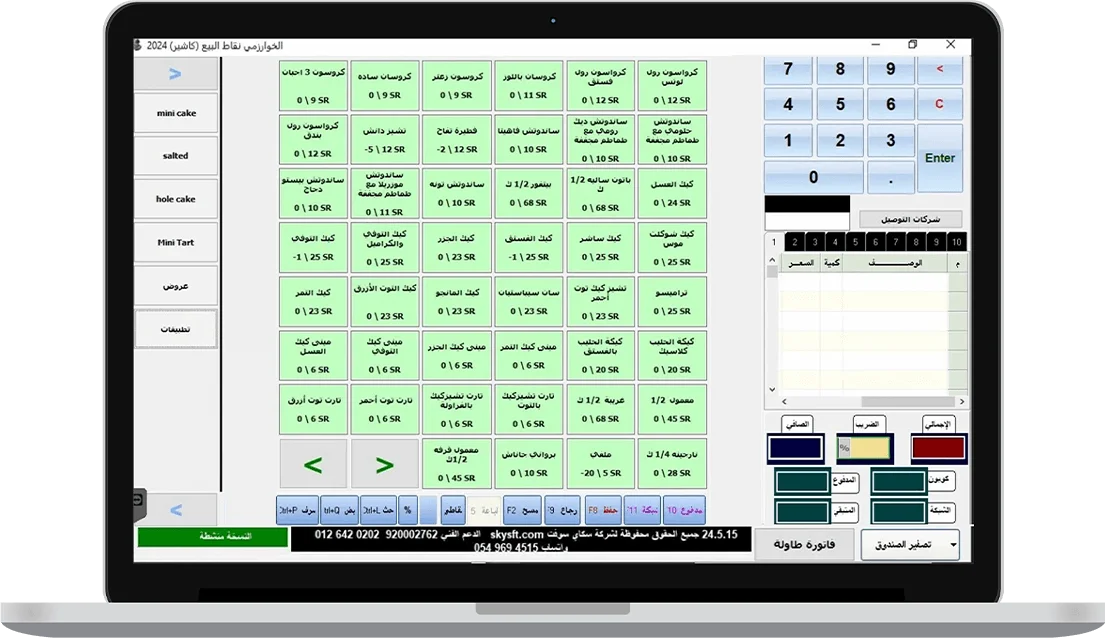
Task: Click the percent discount toolbar button
Action: [x=407, y=510]
